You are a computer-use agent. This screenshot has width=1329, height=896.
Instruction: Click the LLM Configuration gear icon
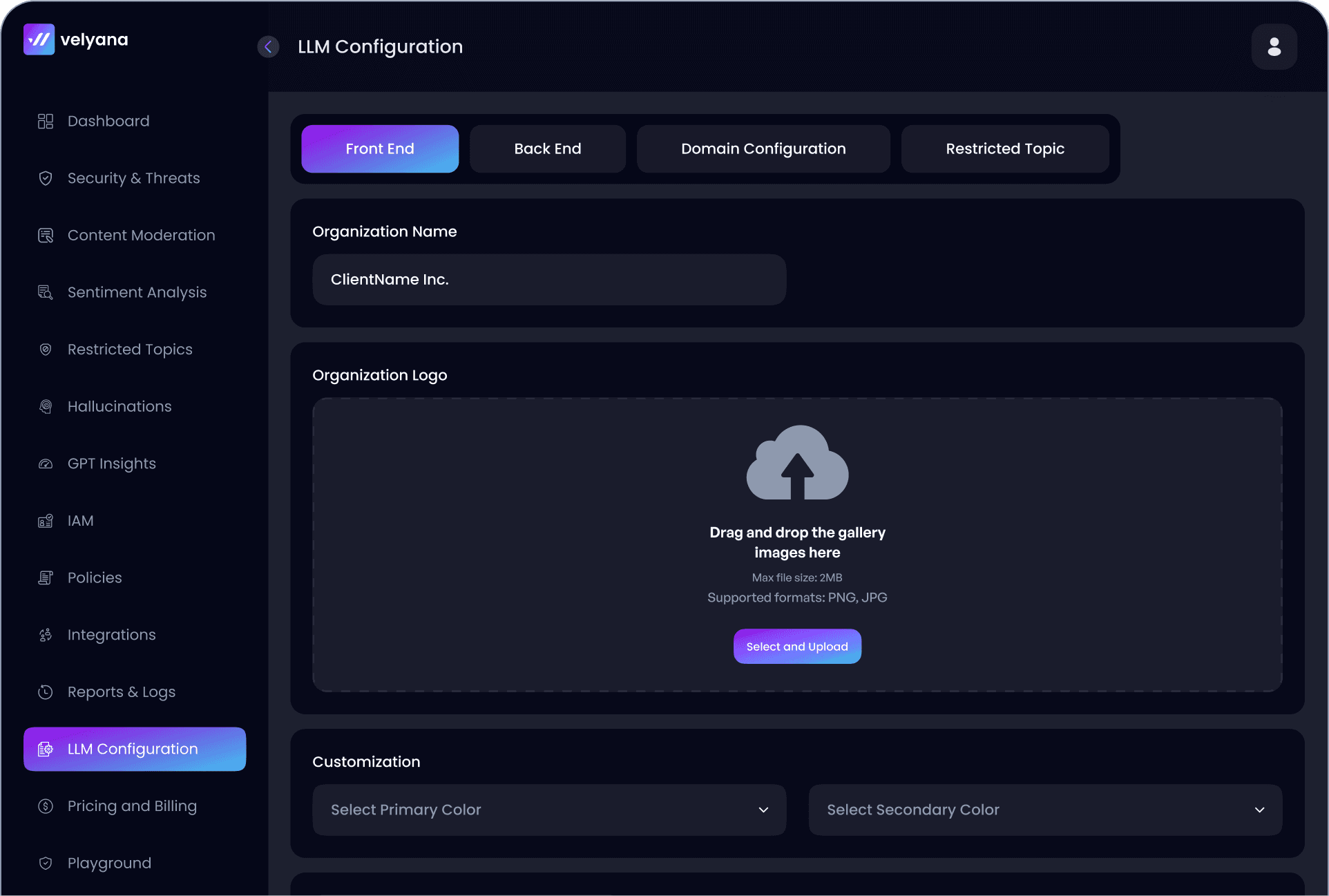point(46,749)
